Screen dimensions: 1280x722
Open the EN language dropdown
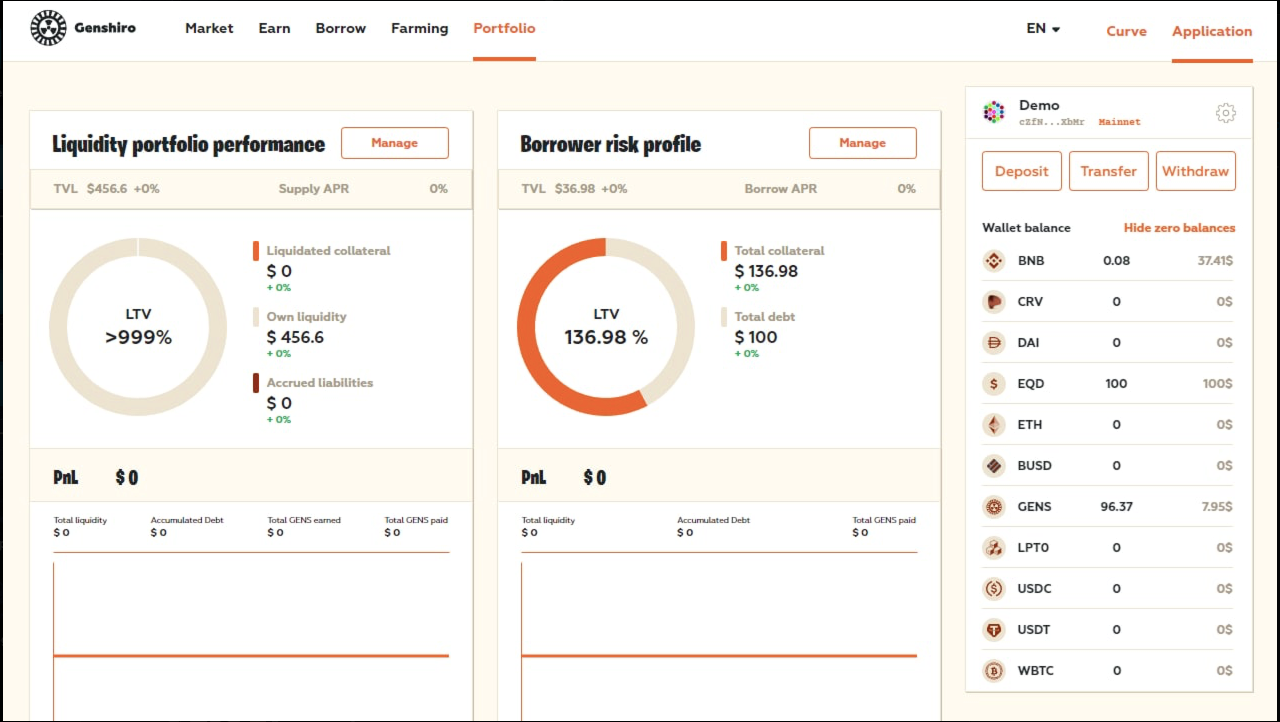(x=1043, y=29)
